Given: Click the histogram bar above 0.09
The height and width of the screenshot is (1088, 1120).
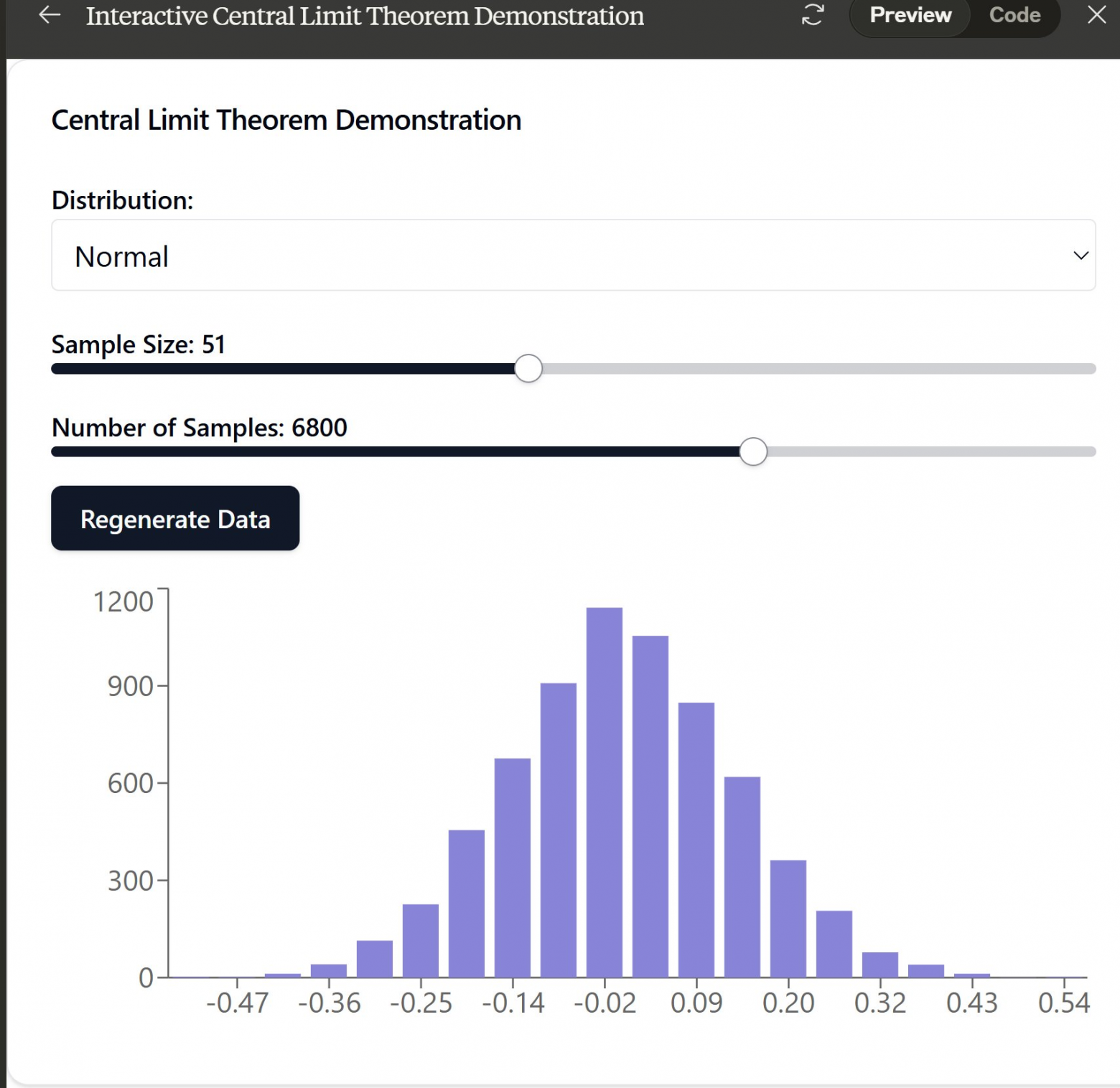Looking at the screenshot, I should click(696, 840).
